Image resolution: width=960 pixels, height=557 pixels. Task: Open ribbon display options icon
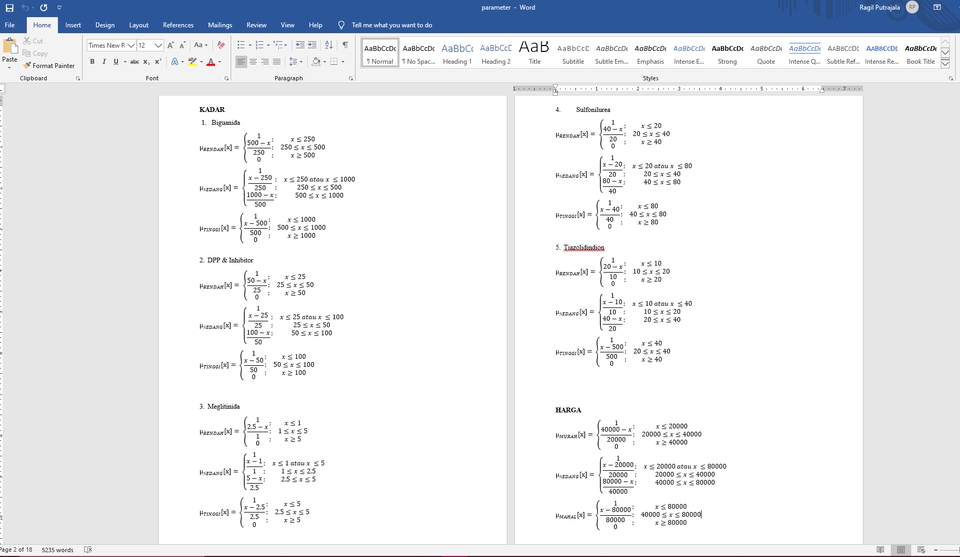937,7
